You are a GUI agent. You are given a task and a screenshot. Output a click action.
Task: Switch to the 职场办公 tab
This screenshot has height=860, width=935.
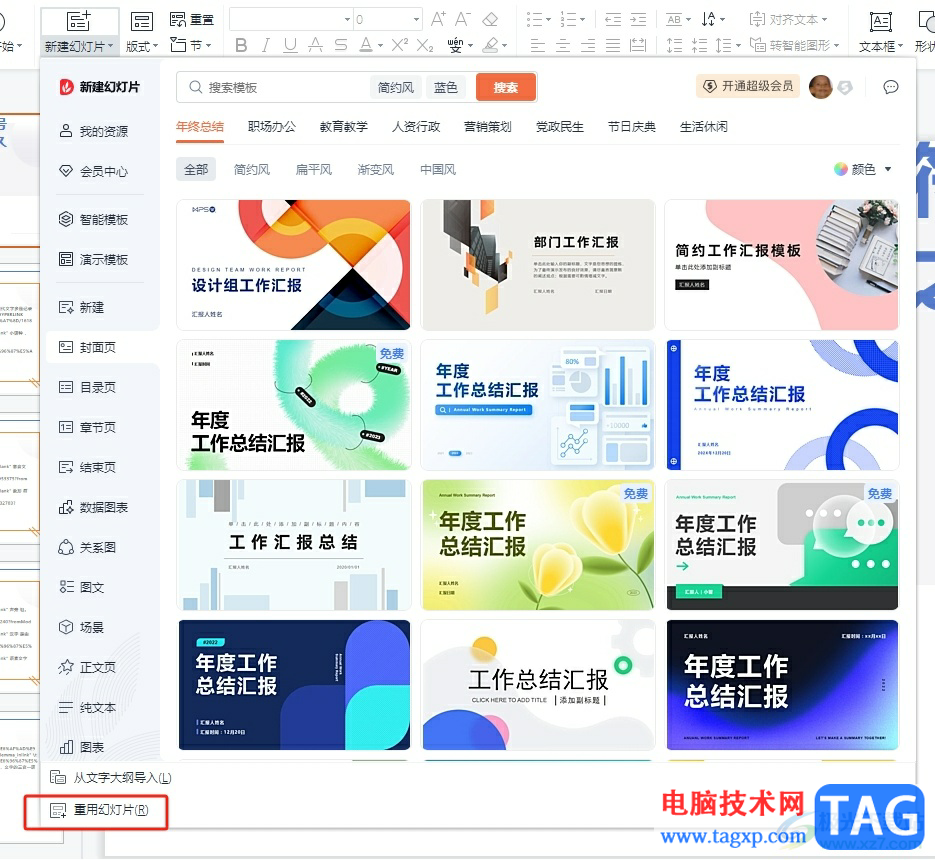pyautogui.click(x=272, y=126)
